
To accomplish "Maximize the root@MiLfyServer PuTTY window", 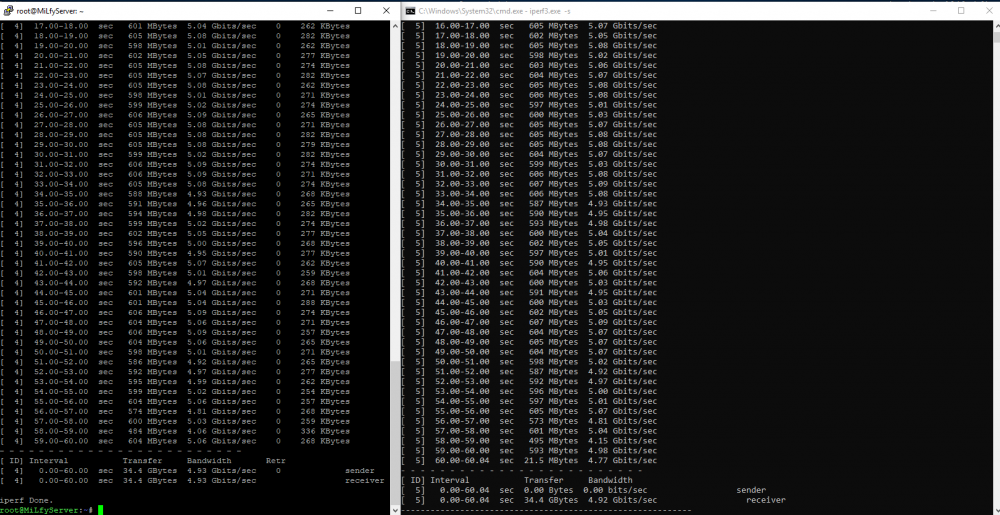I will pos(358,10).
